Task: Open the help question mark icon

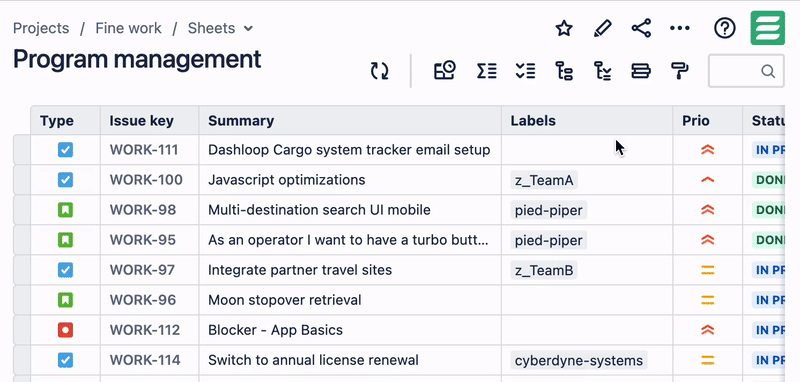Action: [724, 28]
